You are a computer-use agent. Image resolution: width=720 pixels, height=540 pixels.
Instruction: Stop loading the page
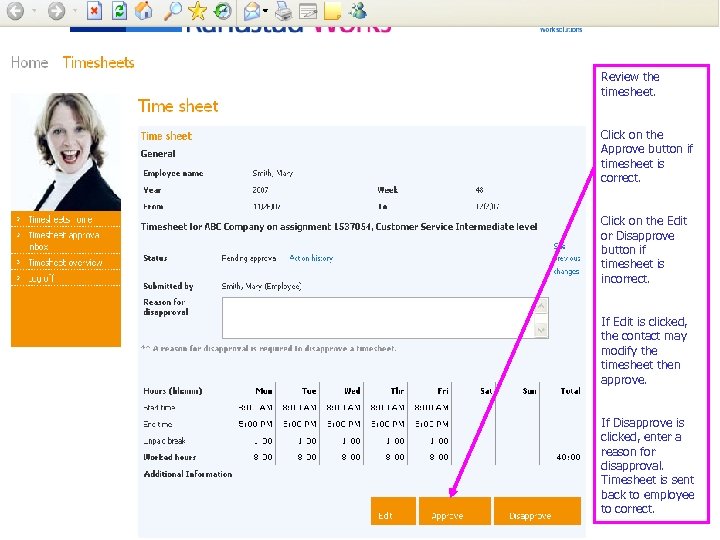[94, 11]
